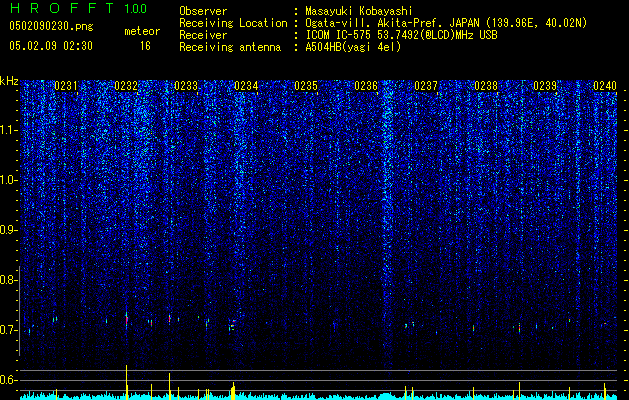Click the 0235 time marker
This screenshot has height=400, width=629.
tap(306, 86)
